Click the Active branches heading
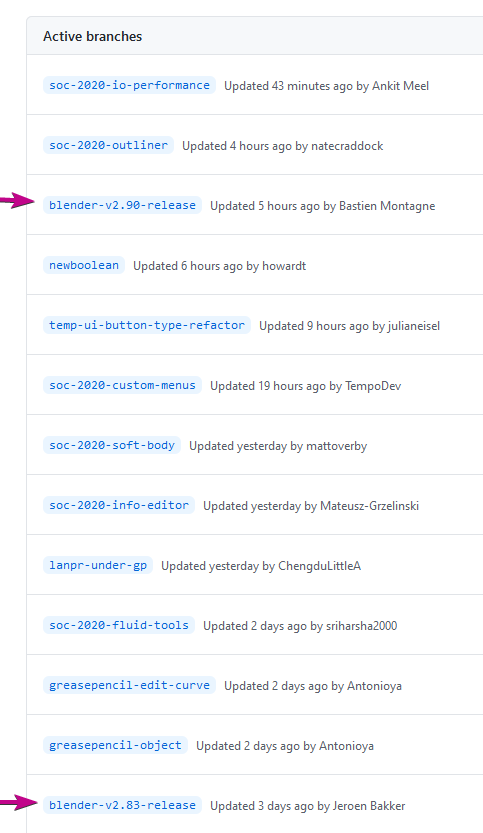Viewport: 483px width, 833px height. tap(92, 36)
